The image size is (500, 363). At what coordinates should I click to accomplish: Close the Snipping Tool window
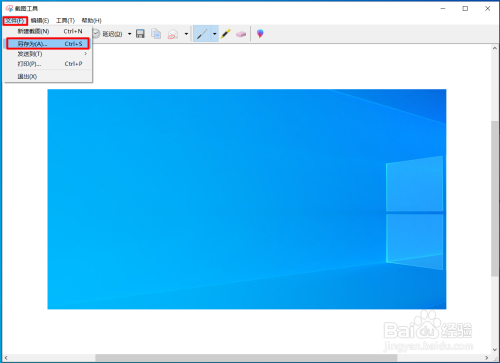(487, 9)
